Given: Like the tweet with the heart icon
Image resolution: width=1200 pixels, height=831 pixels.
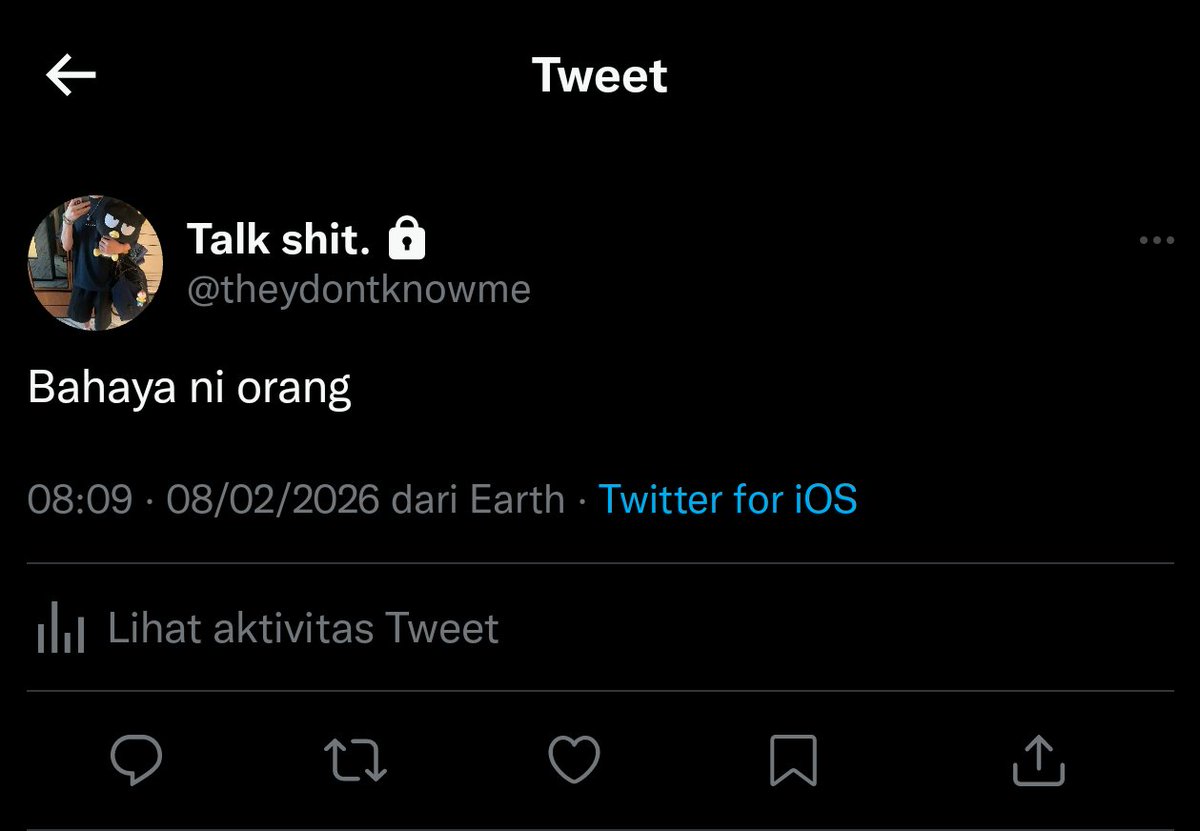Looking at the screenshot, I should [576, 760].
